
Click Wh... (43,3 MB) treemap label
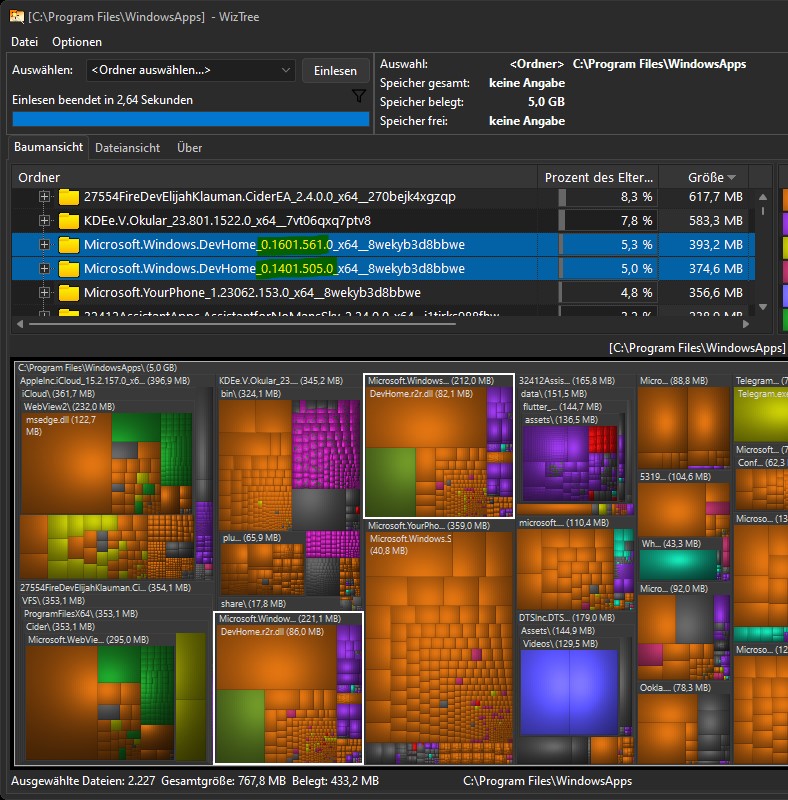point(671,544)
